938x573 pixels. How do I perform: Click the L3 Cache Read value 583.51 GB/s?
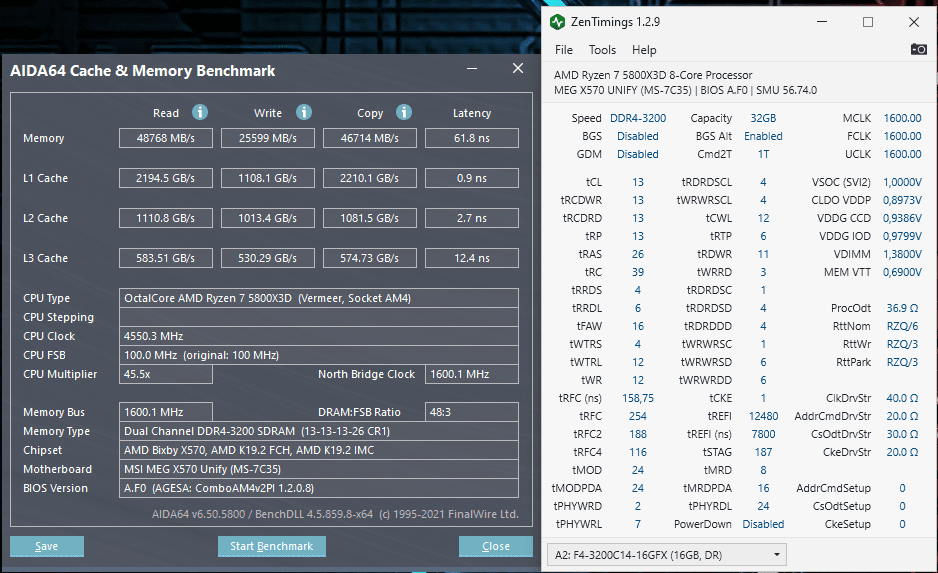click(x=166, y=258)
